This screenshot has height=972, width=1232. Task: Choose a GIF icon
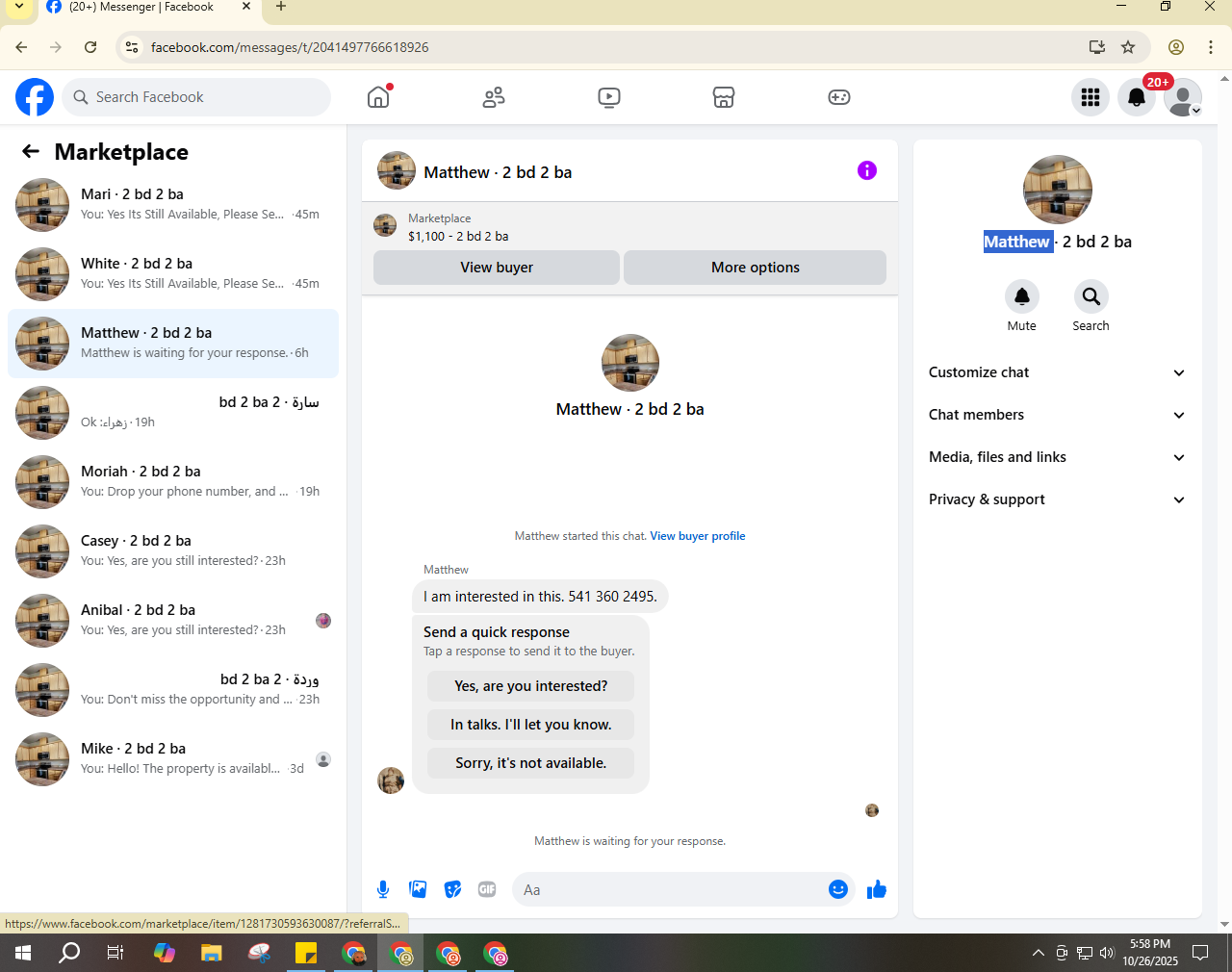487,889
